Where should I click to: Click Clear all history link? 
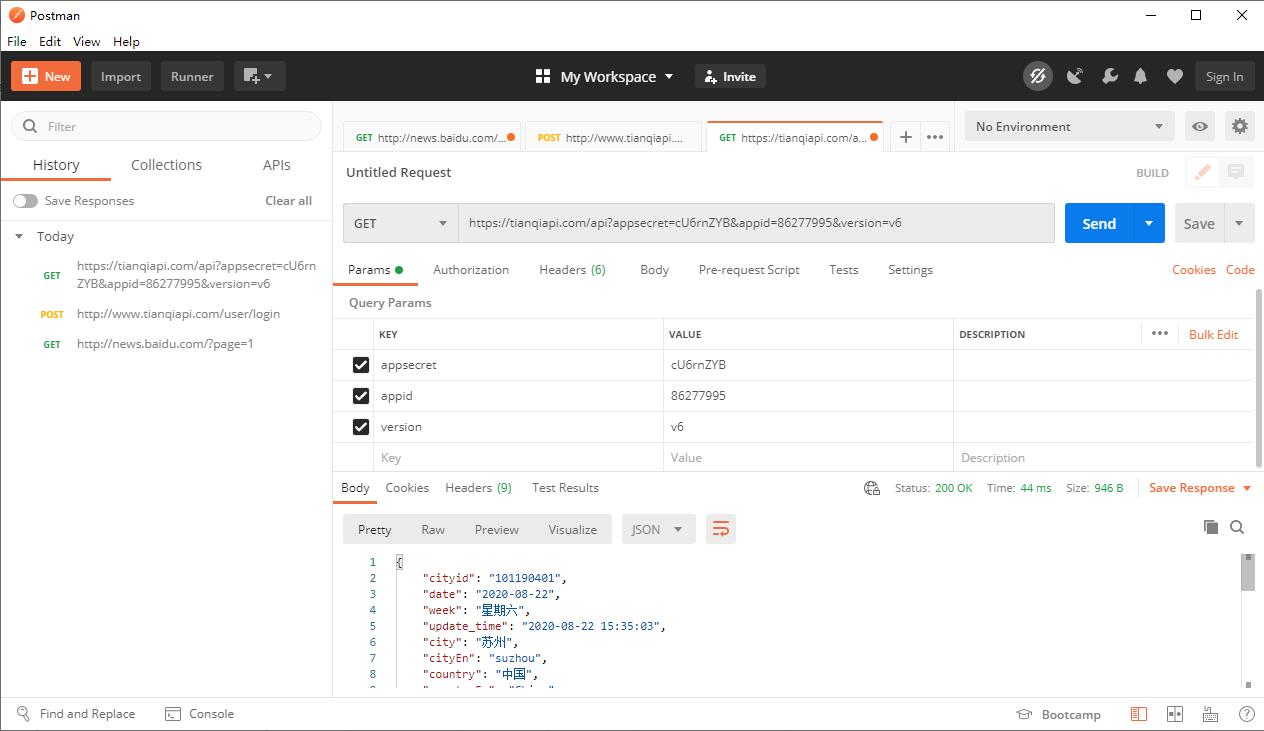click(x=288, y=201)
